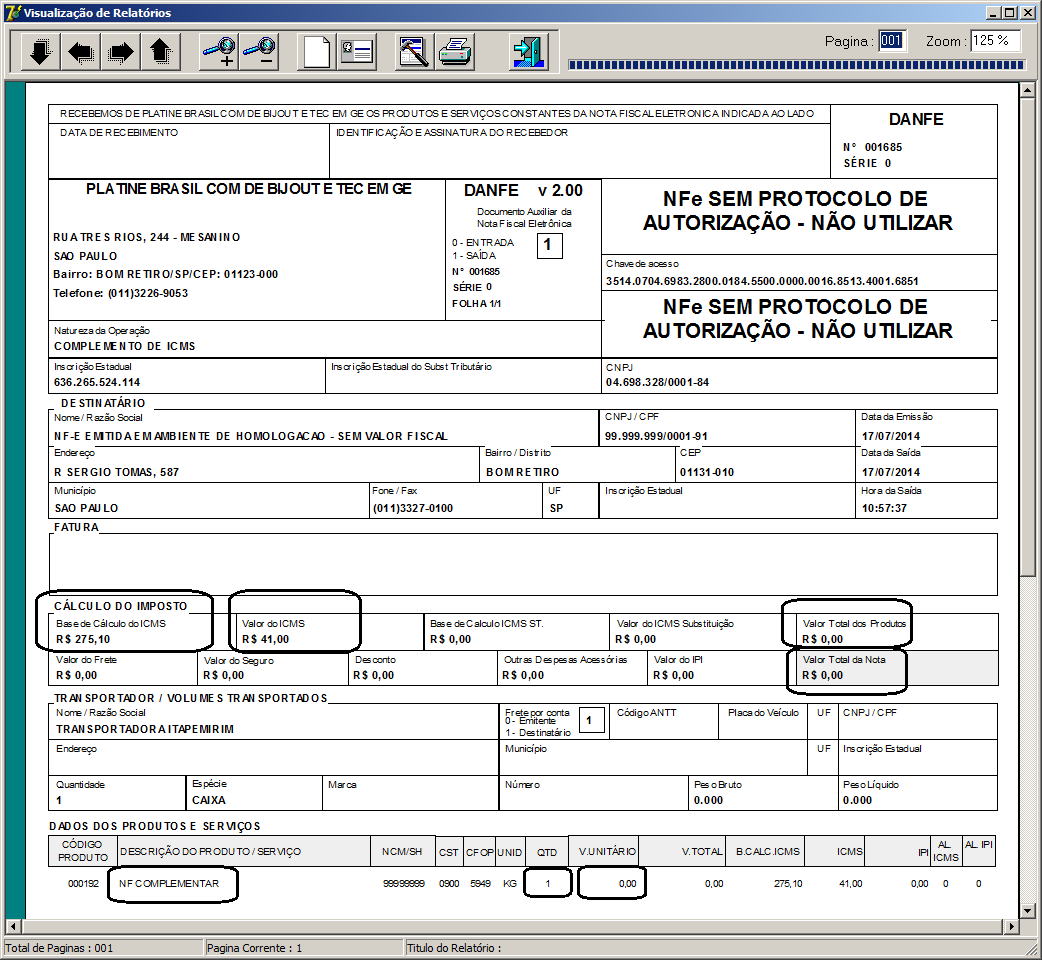Image resolution: width=1042 pixels, height=960 pixels.
Task: Click the Entrada/Saída box showing 1
Action: pyautogui.click(x=550, y=246)
